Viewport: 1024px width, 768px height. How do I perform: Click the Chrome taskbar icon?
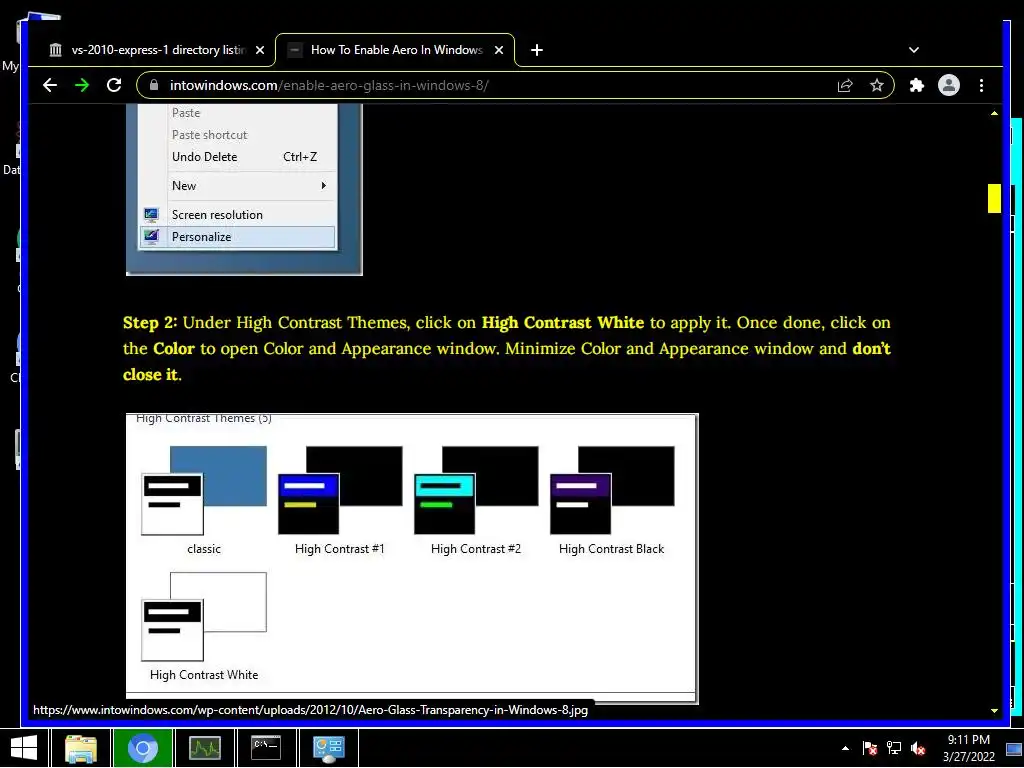click(142, 748)
